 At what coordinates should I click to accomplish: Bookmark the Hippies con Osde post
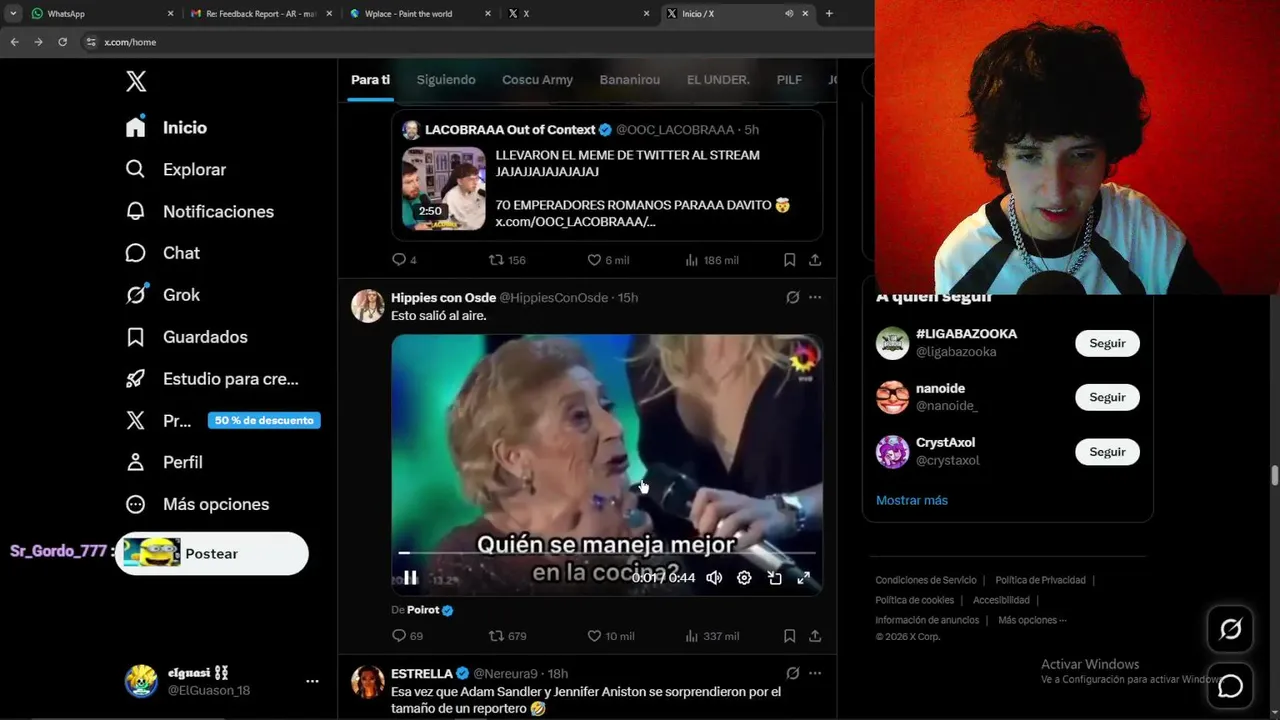pyautogui.click(x=789, y=636)
